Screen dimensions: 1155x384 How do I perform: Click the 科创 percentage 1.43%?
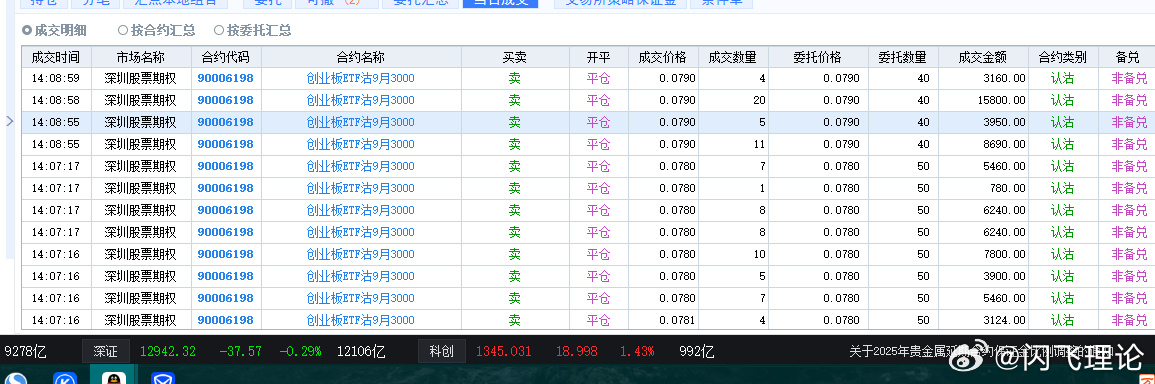click(x=637, y=352)
